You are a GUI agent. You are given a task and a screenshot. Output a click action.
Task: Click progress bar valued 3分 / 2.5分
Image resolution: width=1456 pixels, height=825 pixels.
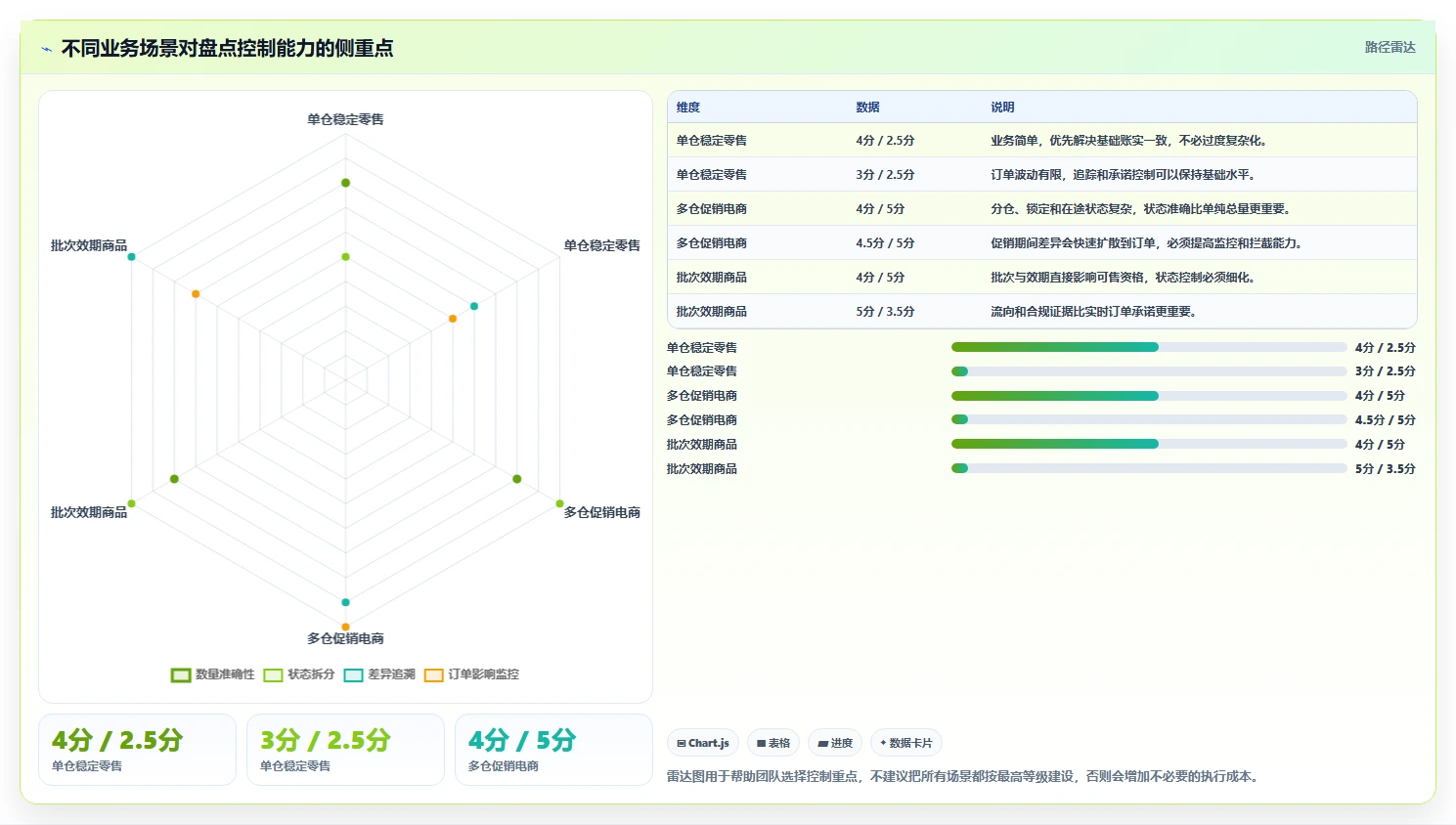[x=1149, y=371]
